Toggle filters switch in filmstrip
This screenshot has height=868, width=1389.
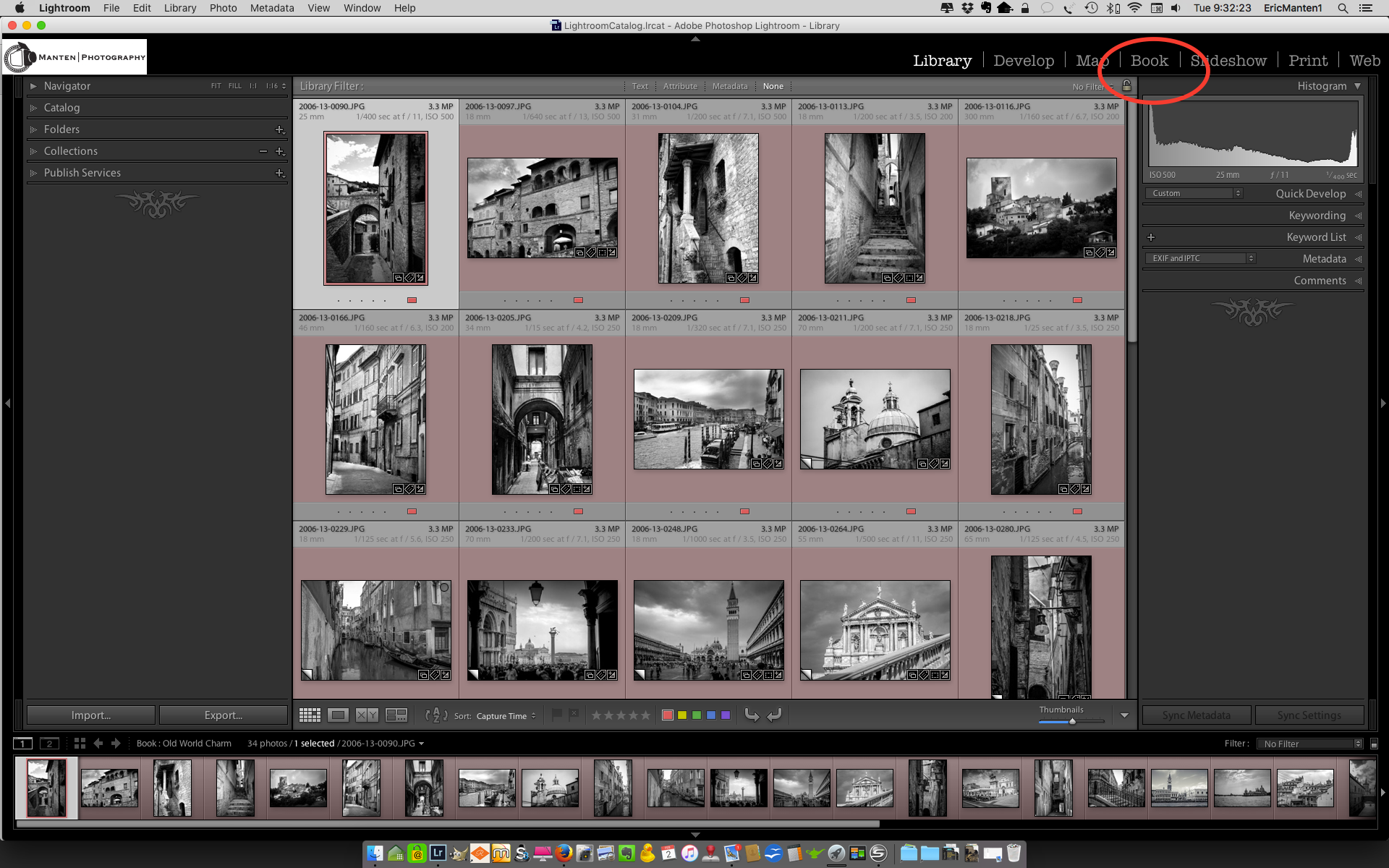1374,744
